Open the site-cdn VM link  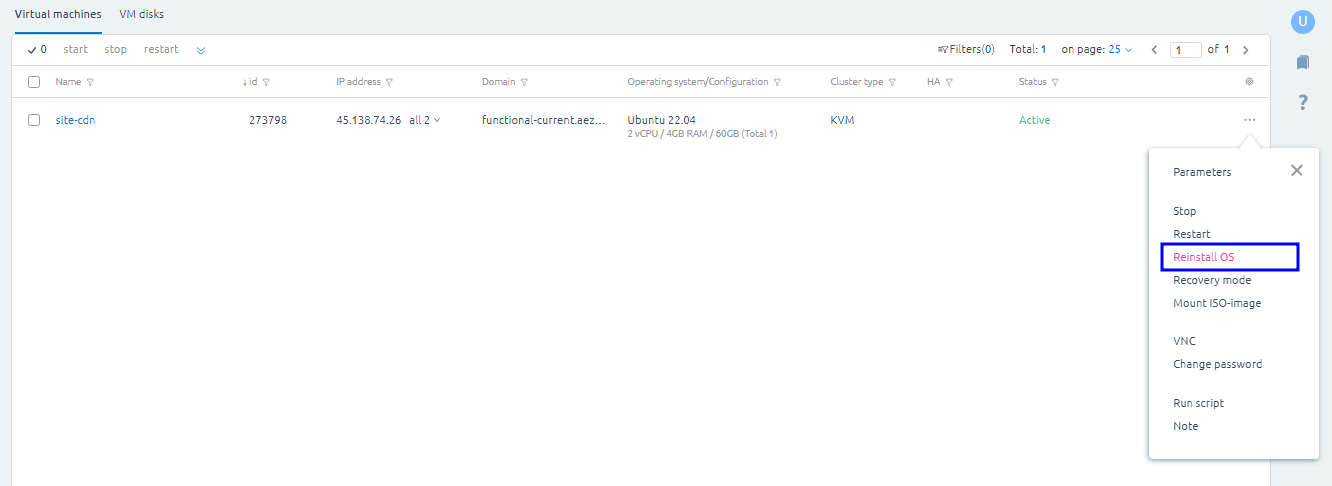[75, 120]
